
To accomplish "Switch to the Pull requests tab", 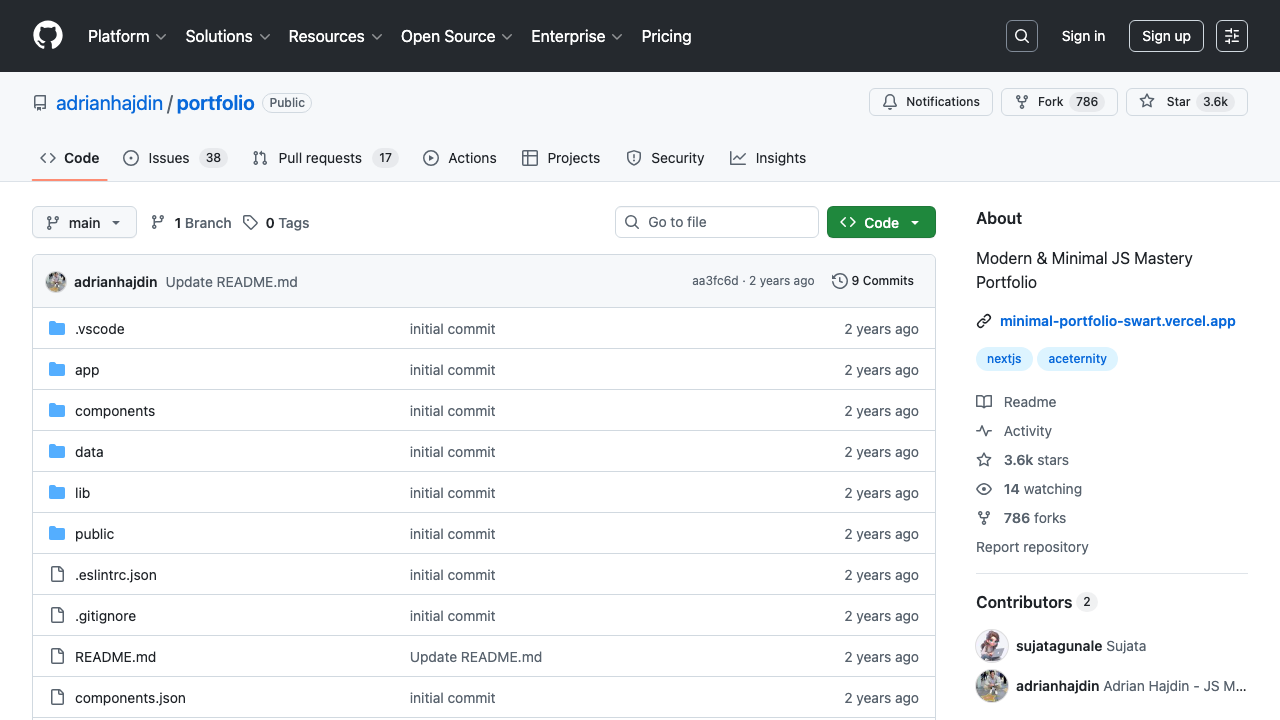I will 324,158.
